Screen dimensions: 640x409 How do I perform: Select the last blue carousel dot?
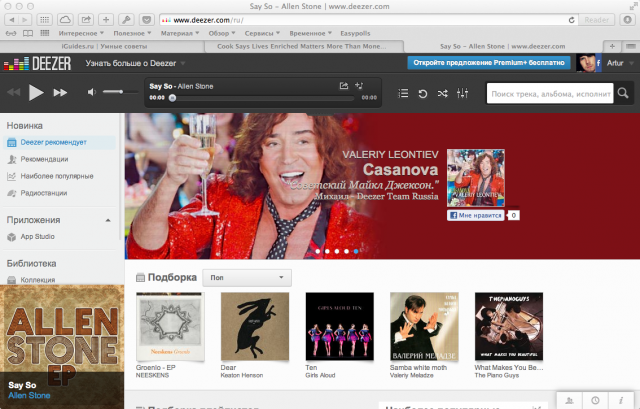(356, 251)
